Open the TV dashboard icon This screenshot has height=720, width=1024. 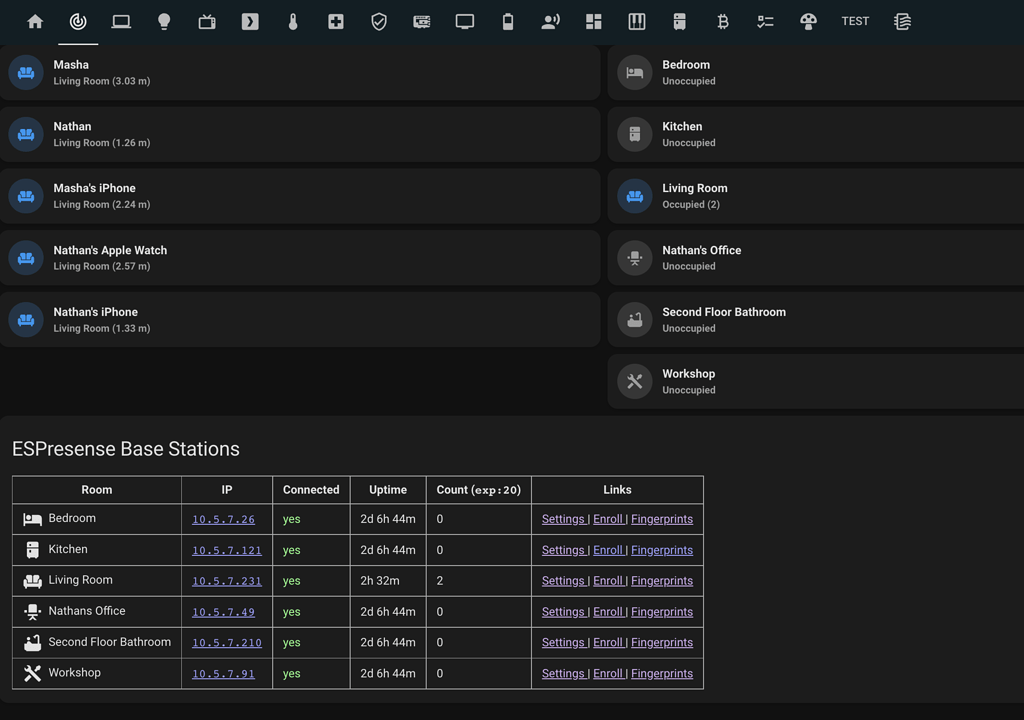207,21
